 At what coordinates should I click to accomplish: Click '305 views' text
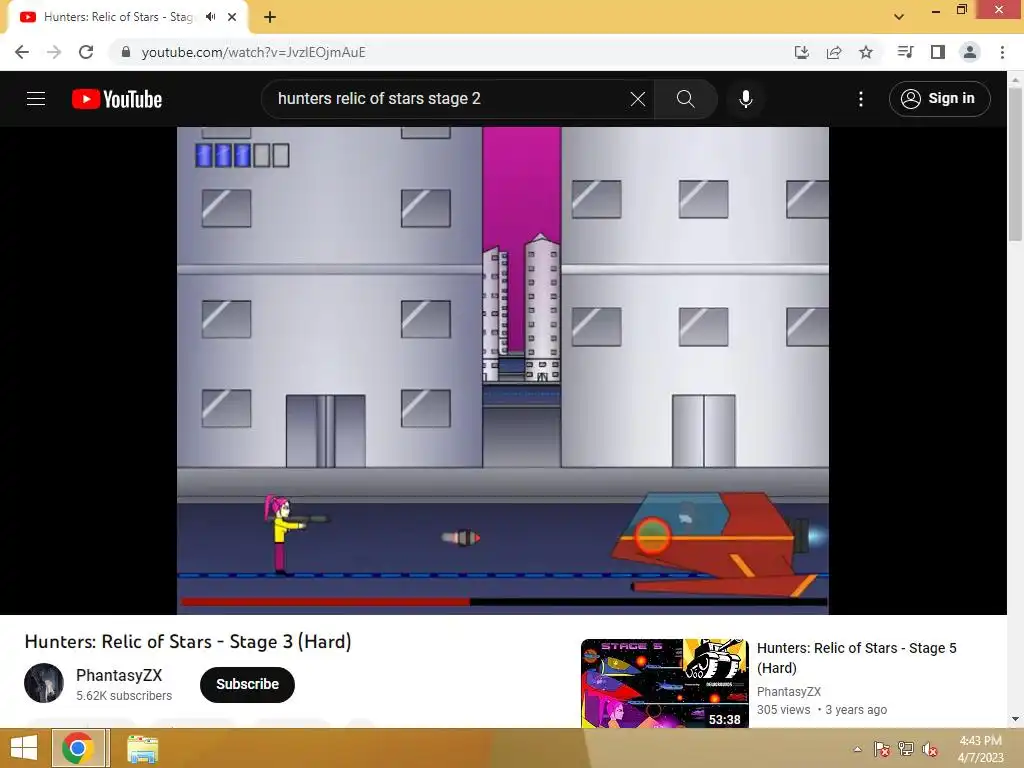tap(783, 710)
